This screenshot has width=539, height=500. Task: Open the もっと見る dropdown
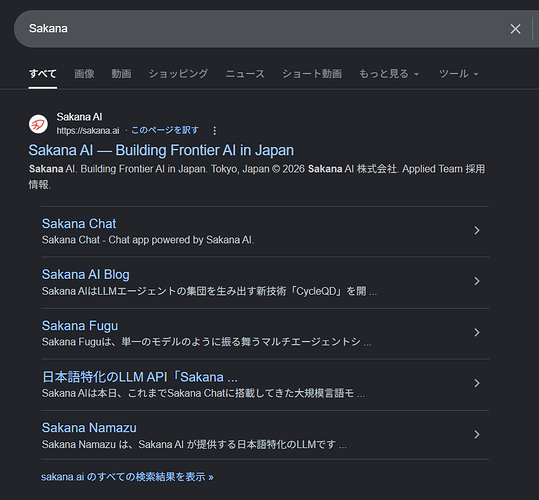click(389, 74)
